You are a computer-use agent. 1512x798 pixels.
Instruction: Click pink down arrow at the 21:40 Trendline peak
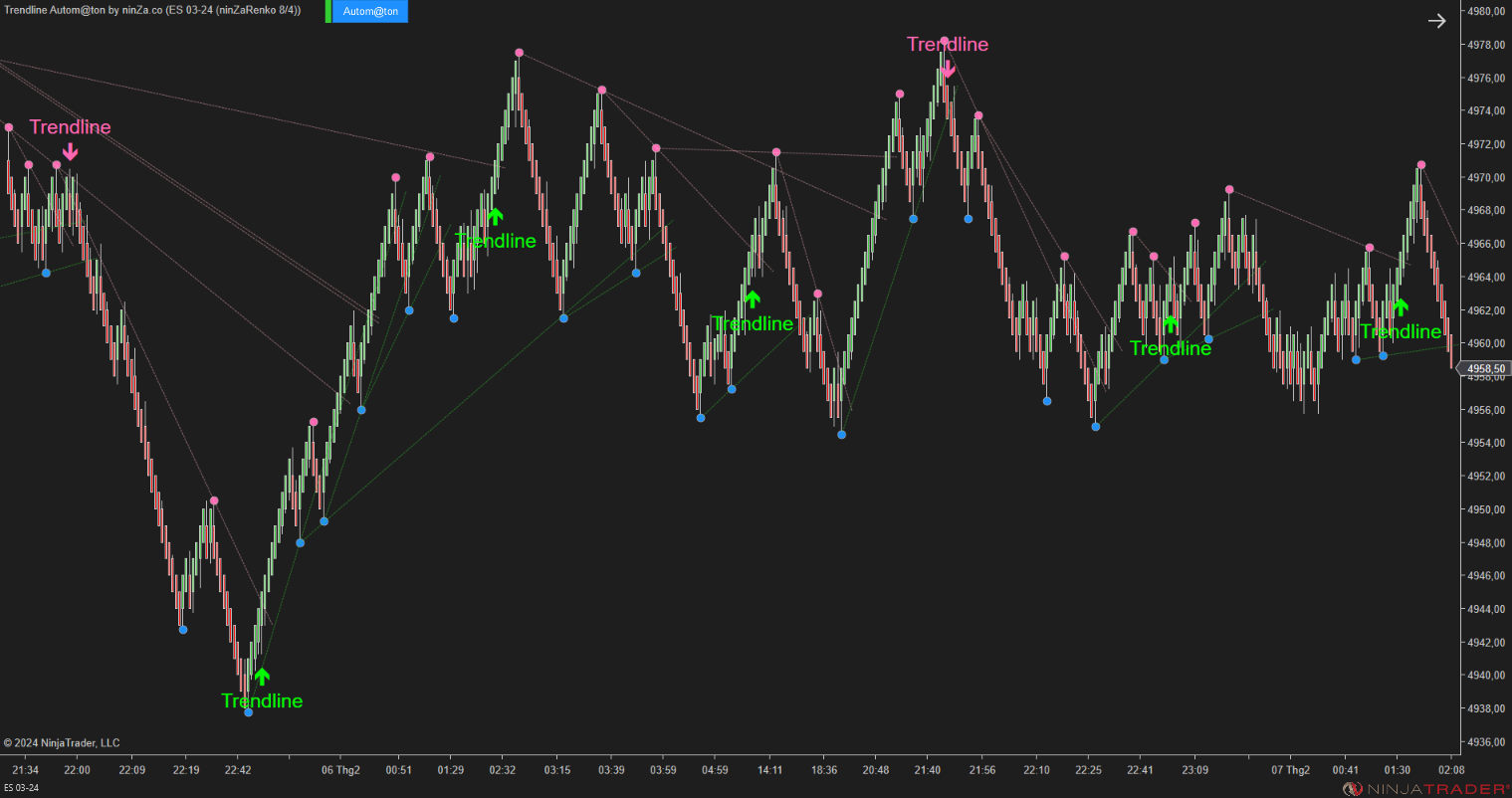coord(946,71)
